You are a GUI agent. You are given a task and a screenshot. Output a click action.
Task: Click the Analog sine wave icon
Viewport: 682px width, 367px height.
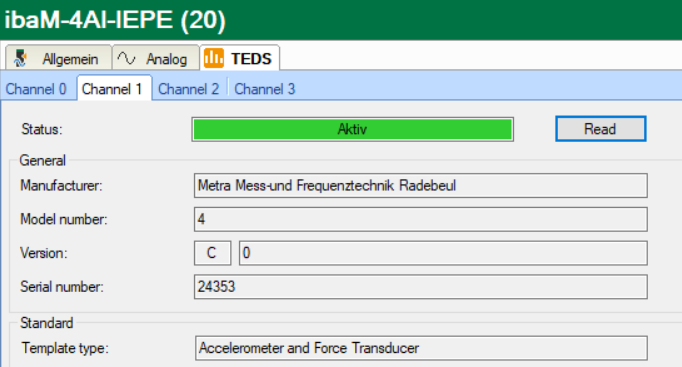[x=127, y=58]
